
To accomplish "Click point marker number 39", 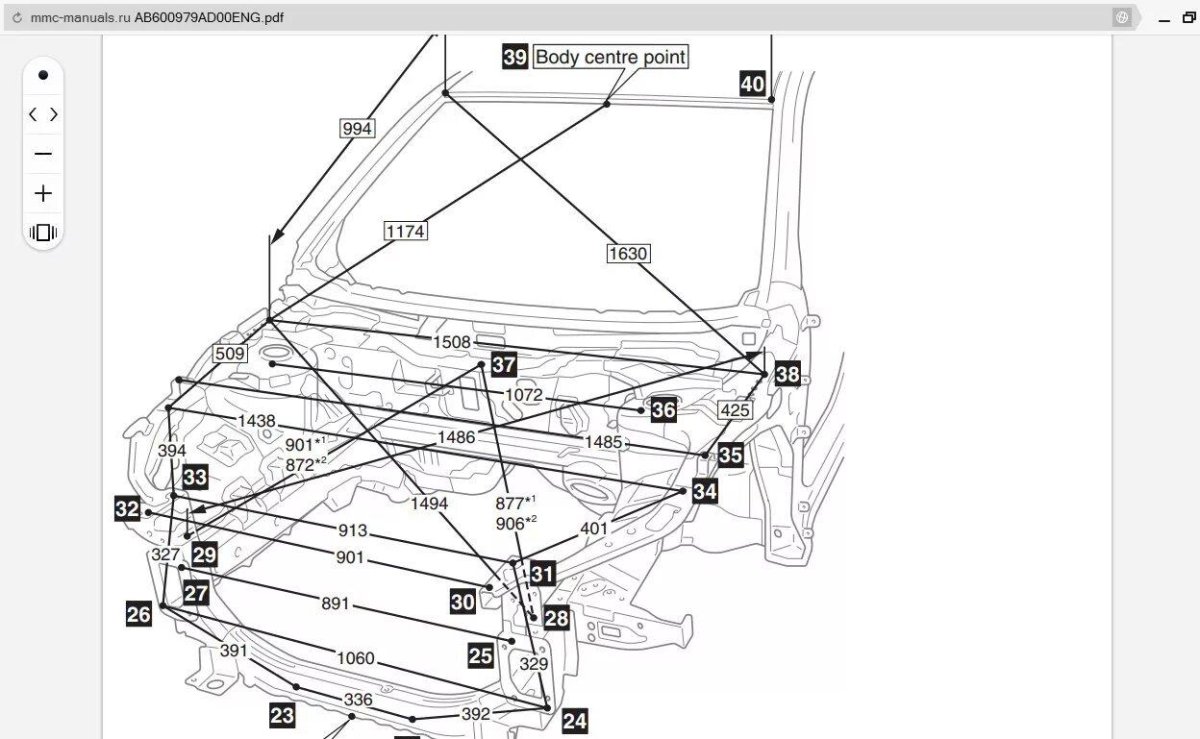I will [515, 57].
